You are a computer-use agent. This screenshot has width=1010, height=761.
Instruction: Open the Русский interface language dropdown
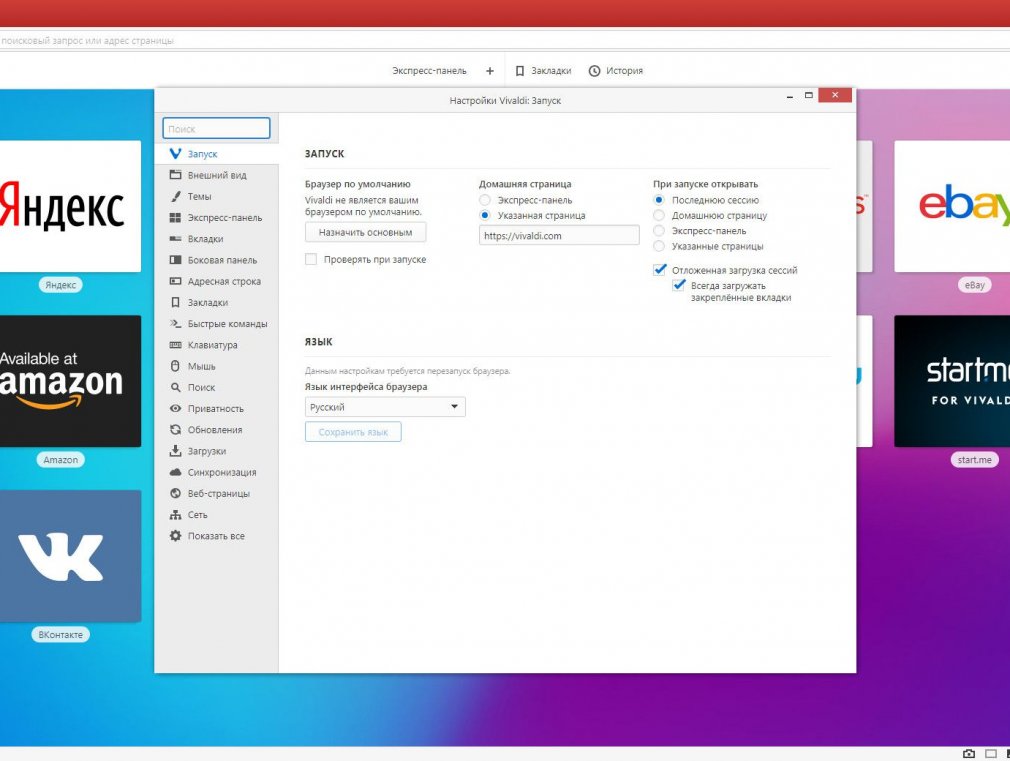coord(385,407)
